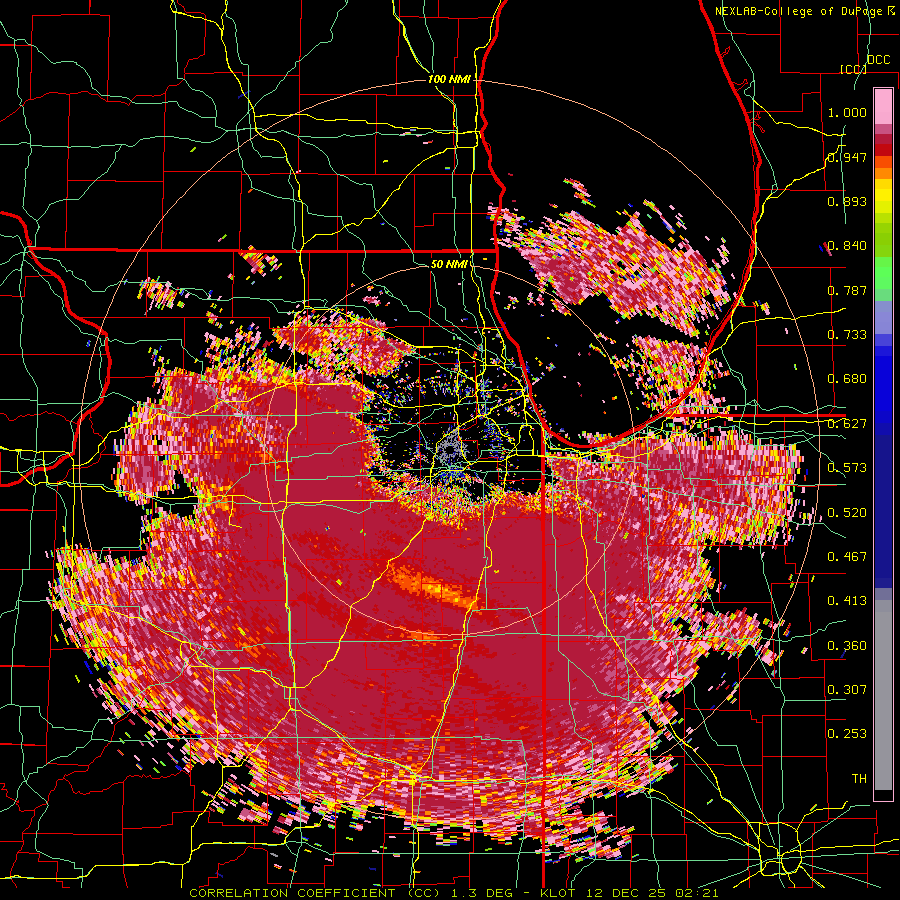
Task: Select the 0.520 scale value
Action: tap(847, 513)
